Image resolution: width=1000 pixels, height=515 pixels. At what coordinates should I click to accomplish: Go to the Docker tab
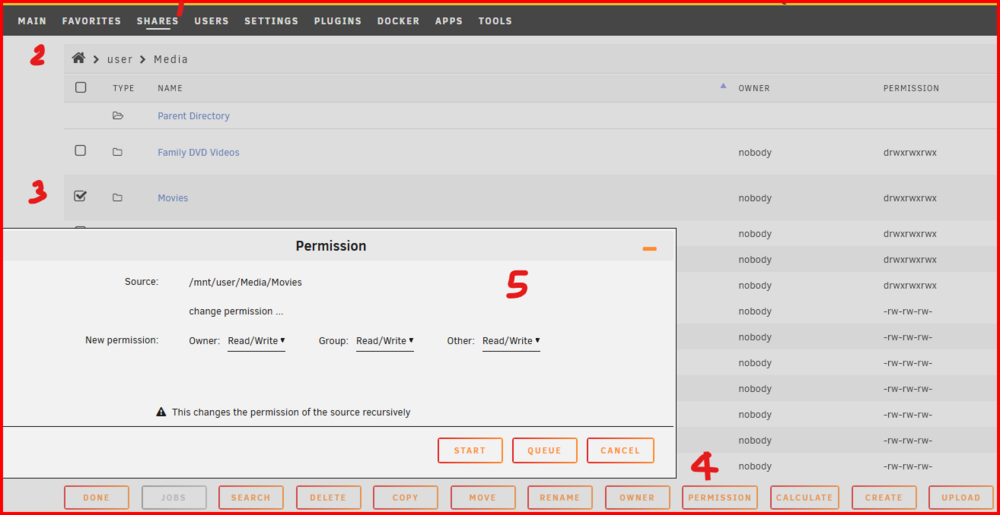point(398,21)
